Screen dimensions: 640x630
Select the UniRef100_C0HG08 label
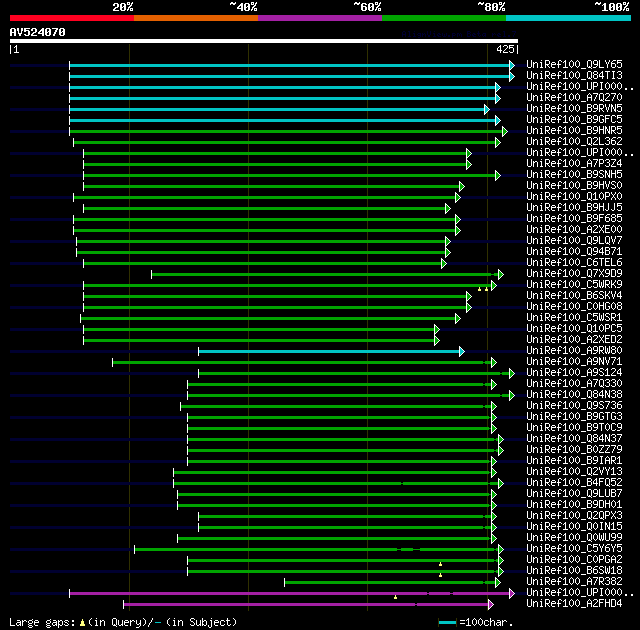[574, 307]
